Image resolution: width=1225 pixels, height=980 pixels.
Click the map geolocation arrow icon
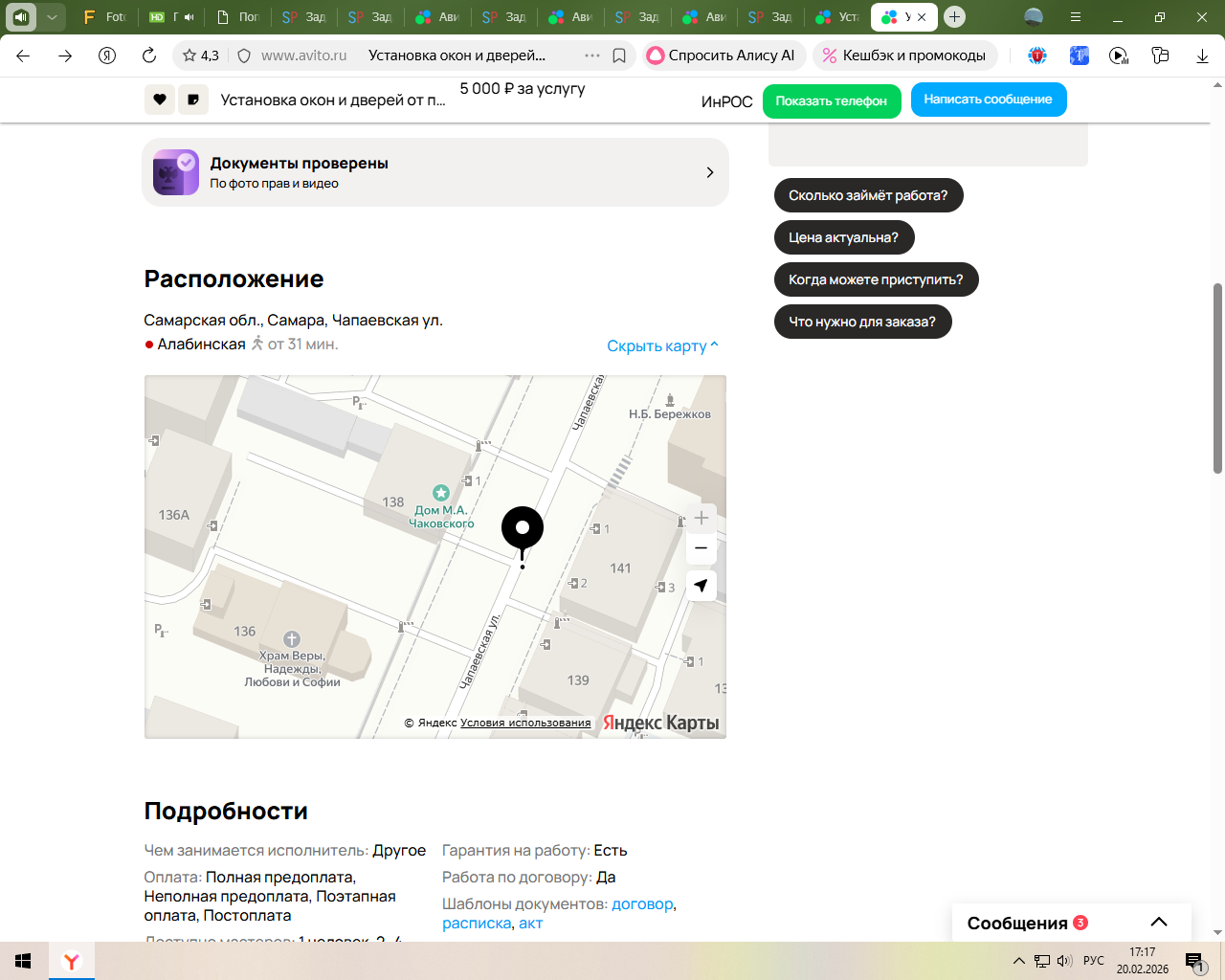click(x=701, y=586)
